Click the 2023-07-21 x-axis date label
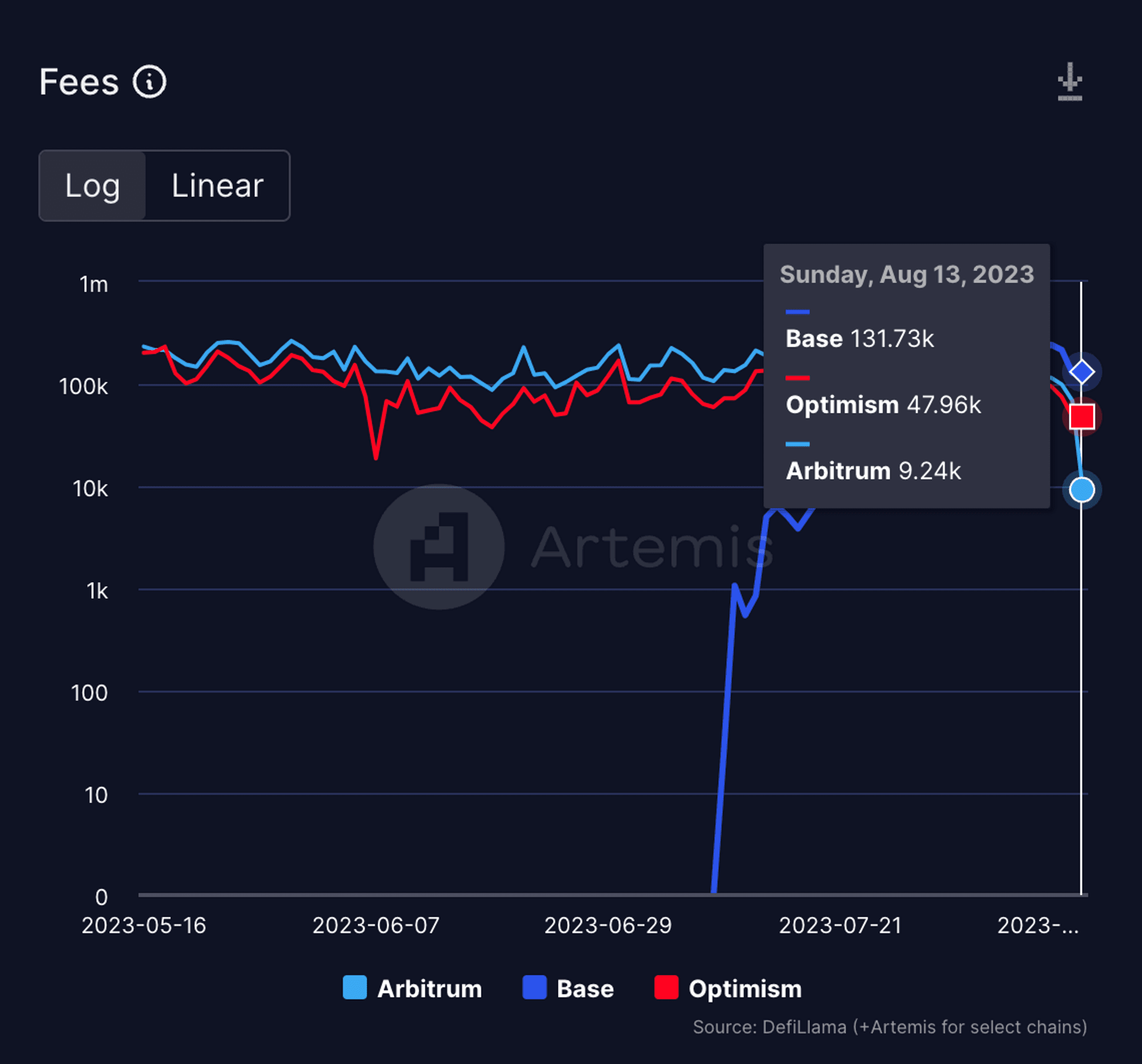 pos(840,926)
